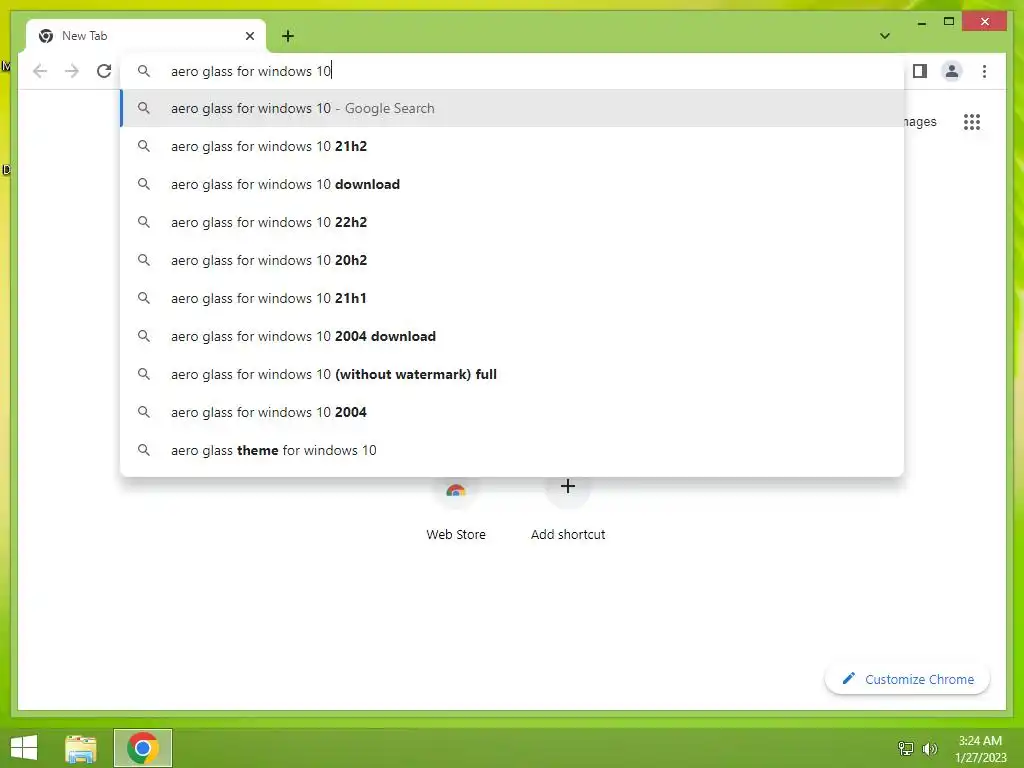Viewport: 1024px width, 768px height.
Task: Click the magnifier icon beside theme suggestion
Action: pyautogui.click(x=144, y=450)
